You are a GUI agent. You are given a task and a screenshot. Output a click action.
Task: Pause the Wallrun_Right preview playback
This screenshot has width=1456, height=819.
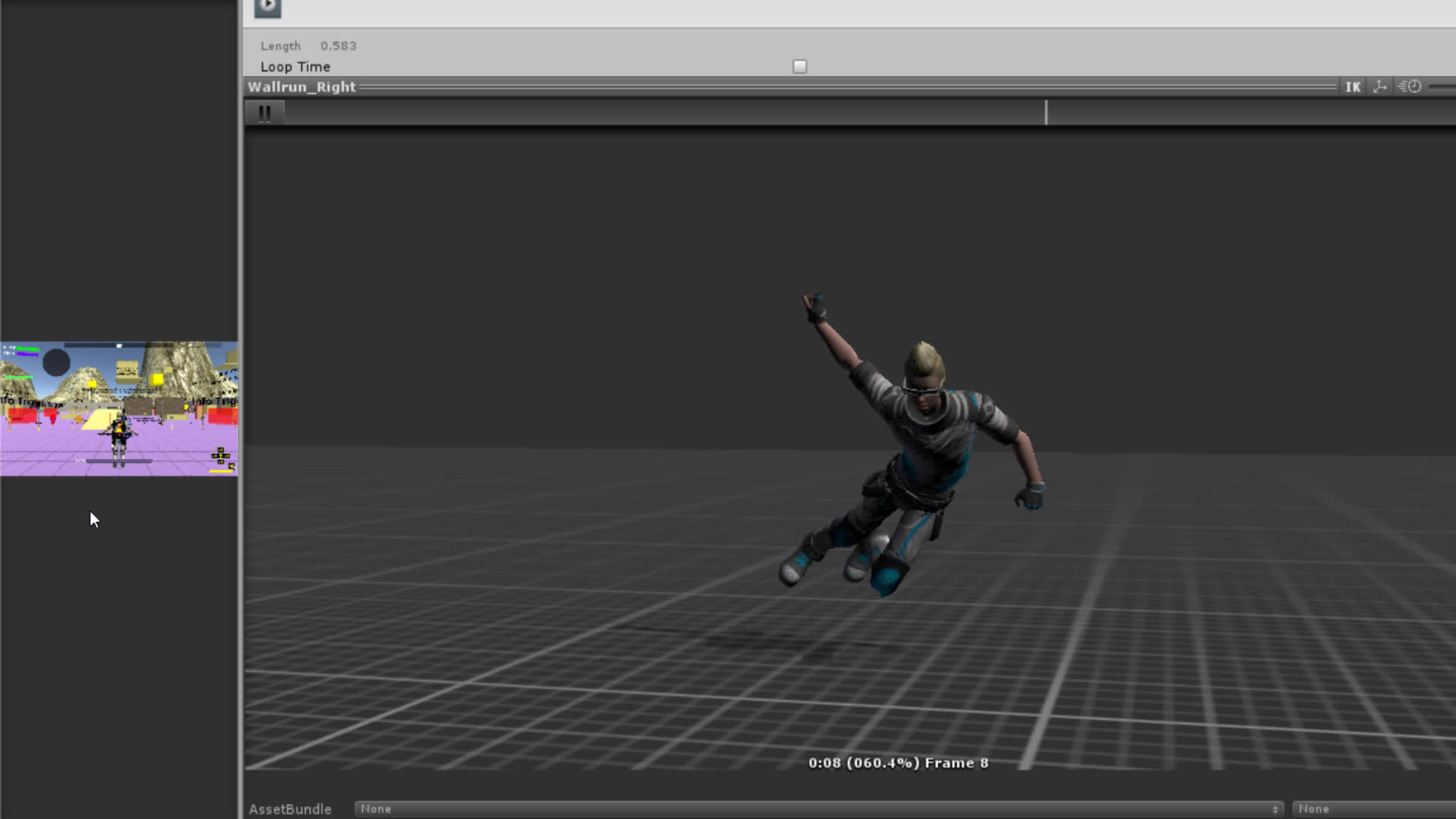tap(265, 113)
